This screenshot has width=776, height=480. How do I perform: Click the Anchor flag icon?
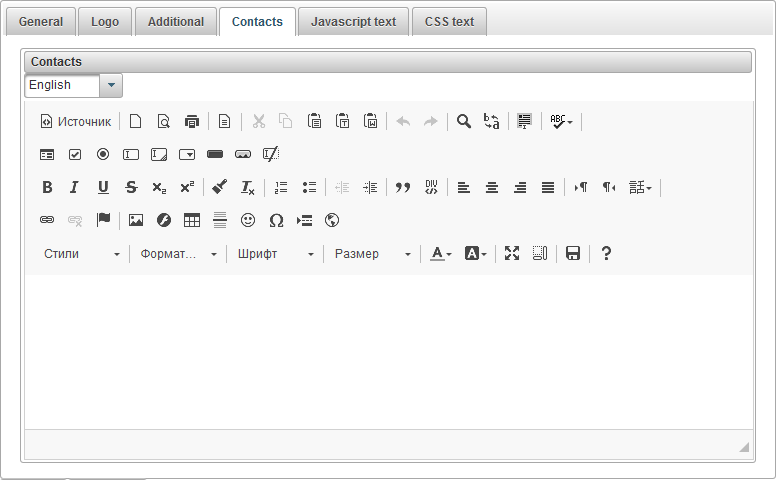coord(103,220)
